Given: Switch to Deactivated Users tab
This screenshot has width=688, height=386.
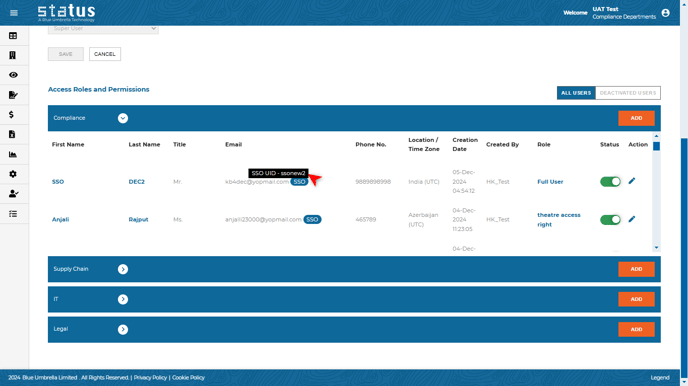Looking at the screenshot, I should coord(628,93).
